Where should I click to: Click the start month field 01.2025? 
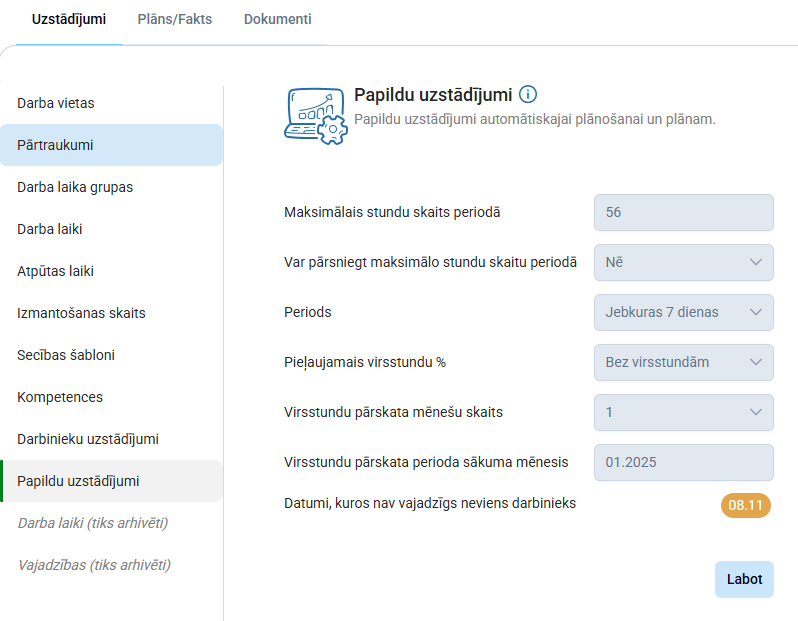pyautogui.click(x=683, y=462)
